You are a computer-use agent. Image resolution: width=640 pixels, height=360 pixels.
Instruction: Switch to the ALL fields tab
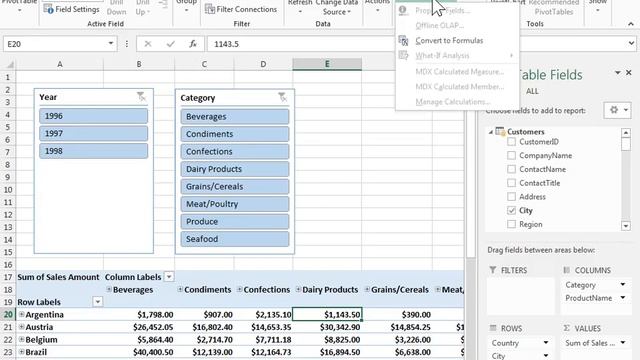point(532,91)
